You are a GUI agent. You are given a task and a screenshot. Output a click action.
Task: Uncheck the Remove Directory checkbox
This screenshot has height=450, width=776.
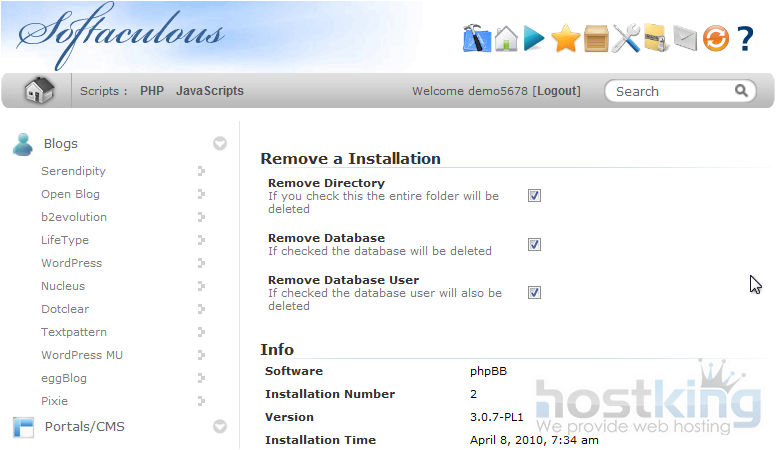534,196
